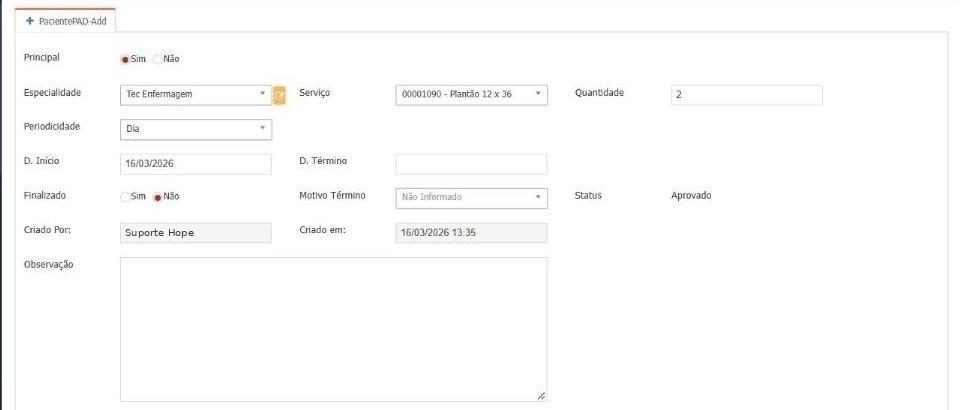
Task: Click the Criado em: label
Action: (323, 230)
